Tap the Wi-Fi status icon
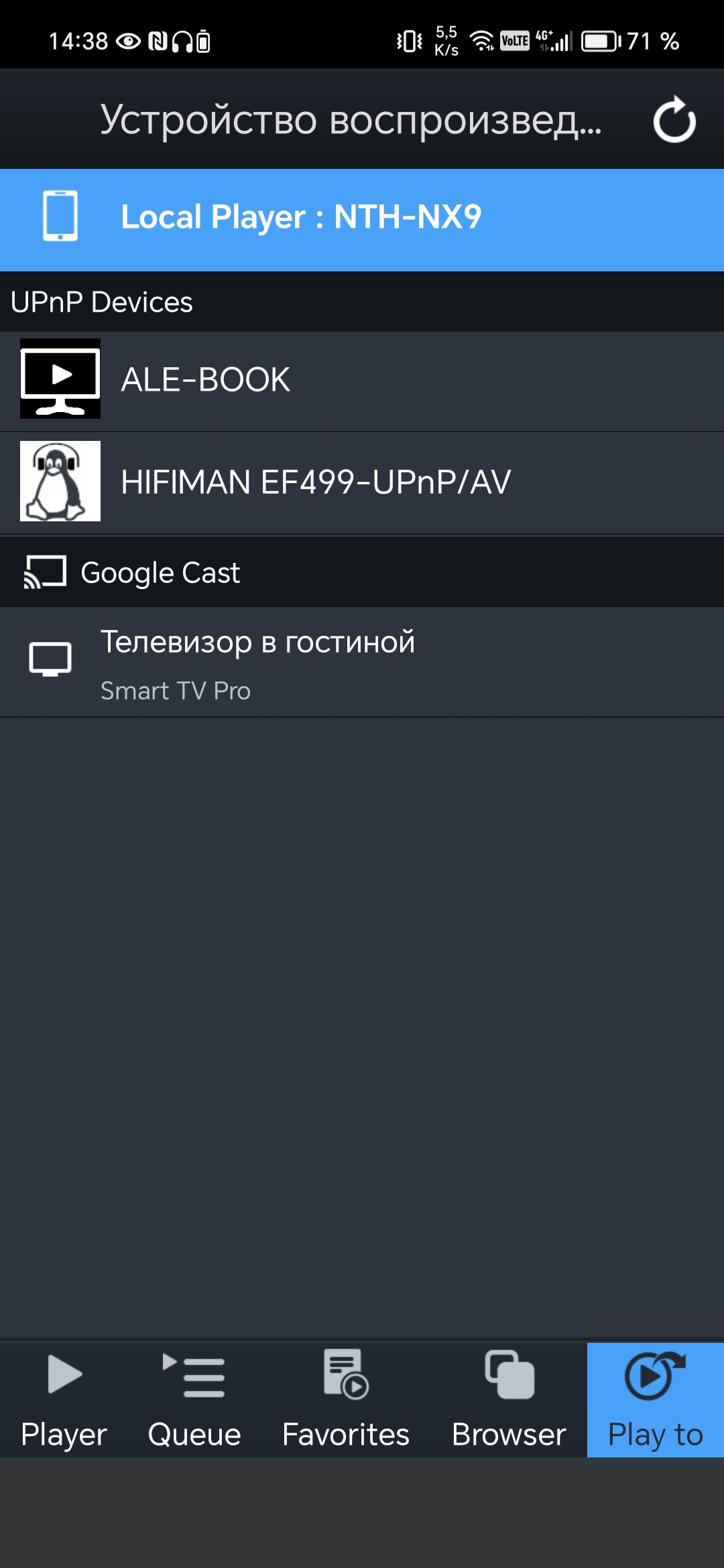Viewport: 724px width, 1568px height. click(481, 42)
